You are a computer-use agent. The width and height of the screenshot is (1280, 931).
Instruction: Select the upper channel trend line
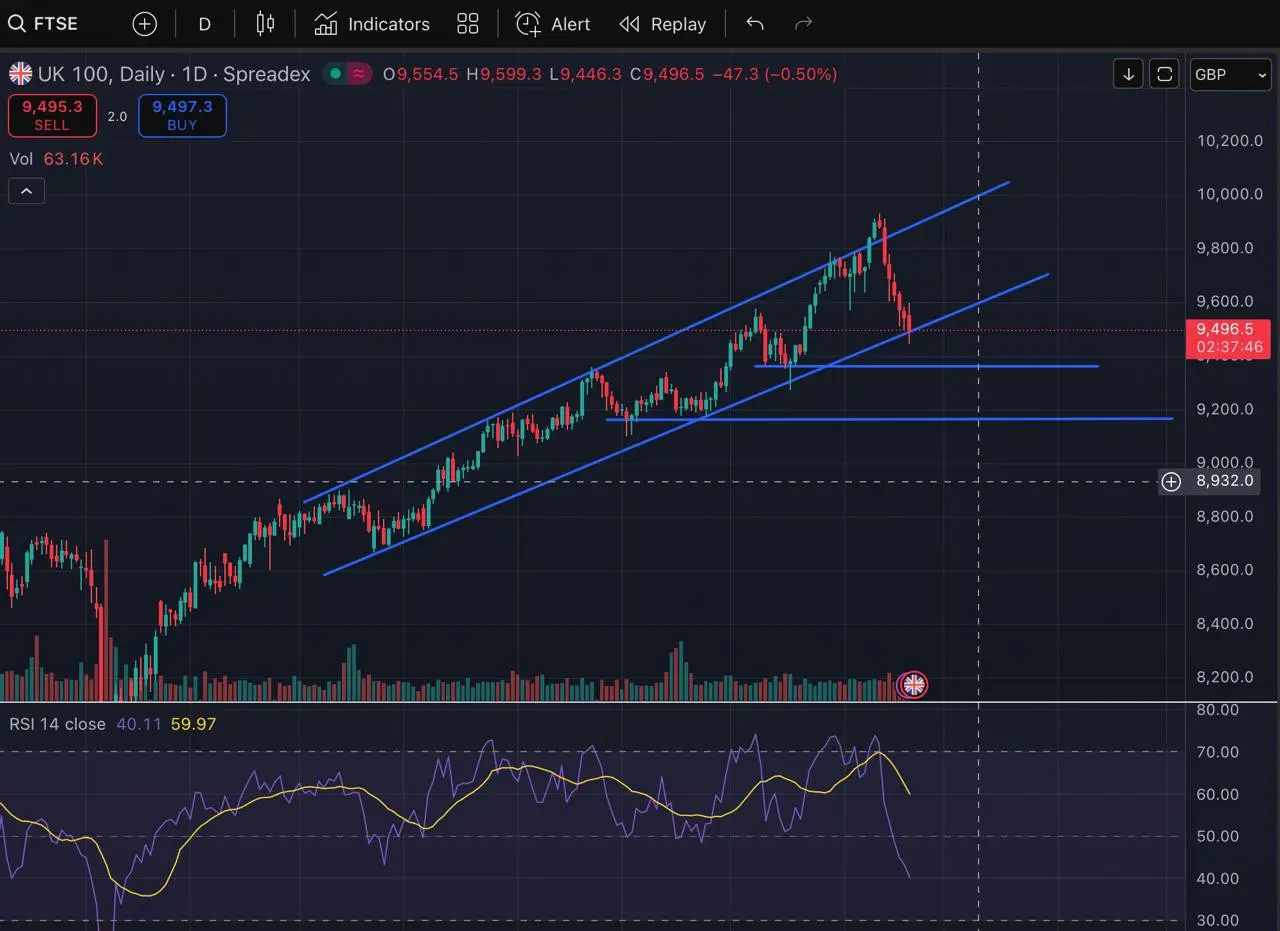click(656, 342)
